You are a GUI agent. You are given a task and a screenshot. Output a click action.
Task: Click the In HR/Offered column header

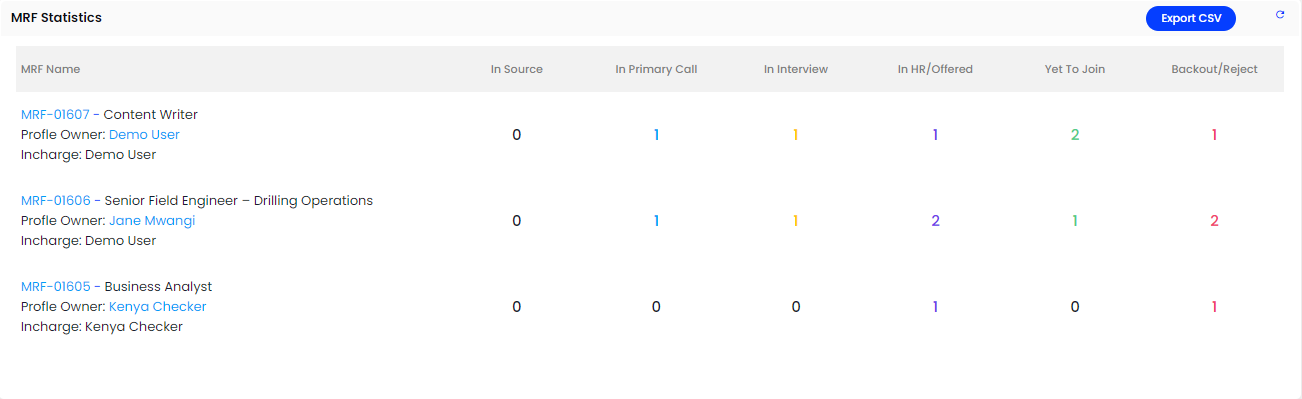coord(935,70)
